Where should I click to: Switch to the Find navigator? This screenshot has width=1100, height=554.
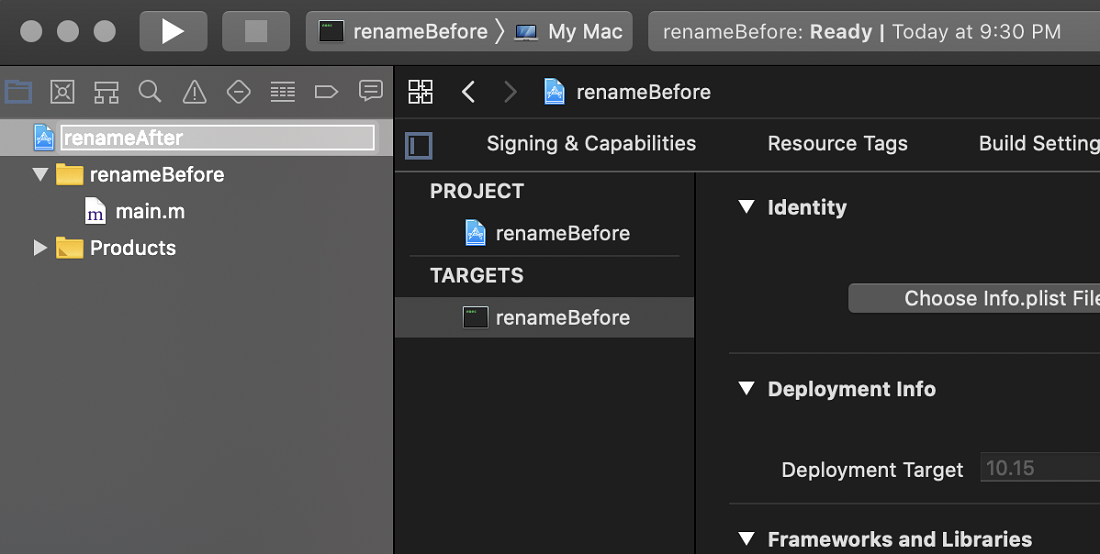click(150, 91)
